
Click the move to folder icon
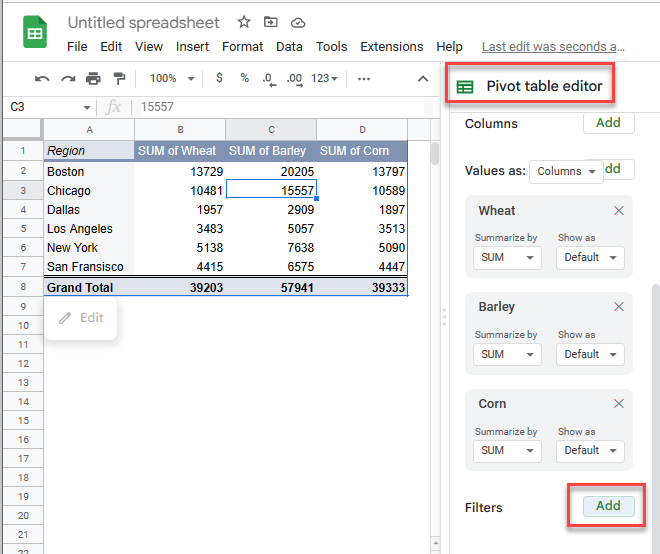[271, 22]
